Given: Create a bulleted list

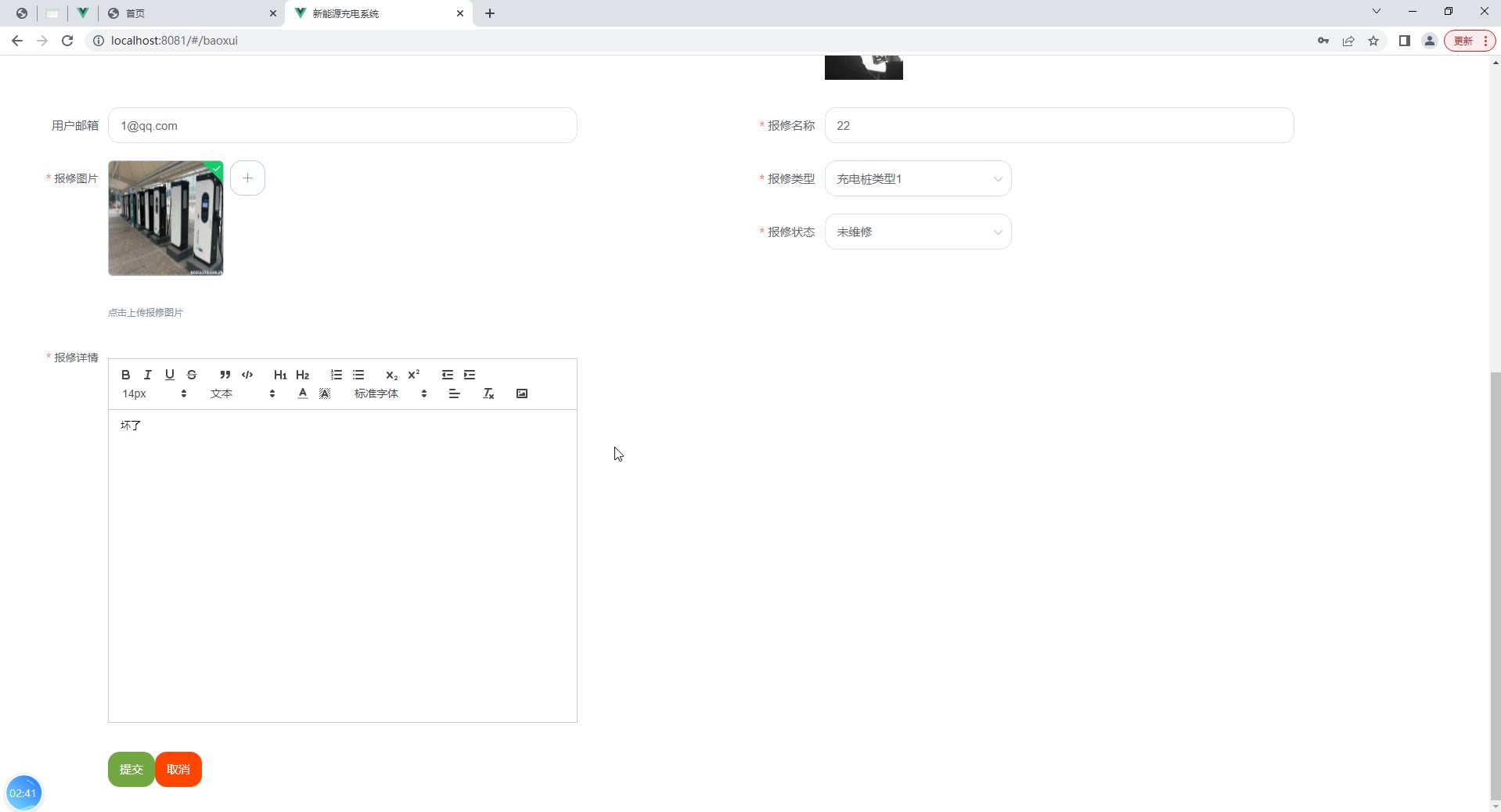Looking at the screenshot, I should pyautogui.click(x=358, y=375).
